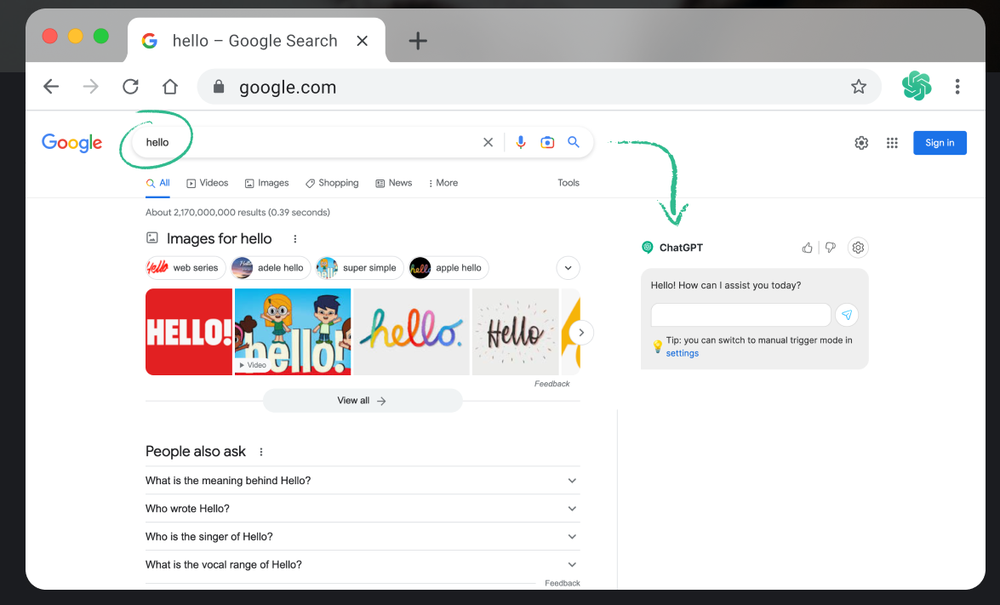This screenshot has width=1000, height=605.
Task: Click the browser back arrow
Action: (x=51, y=87)
